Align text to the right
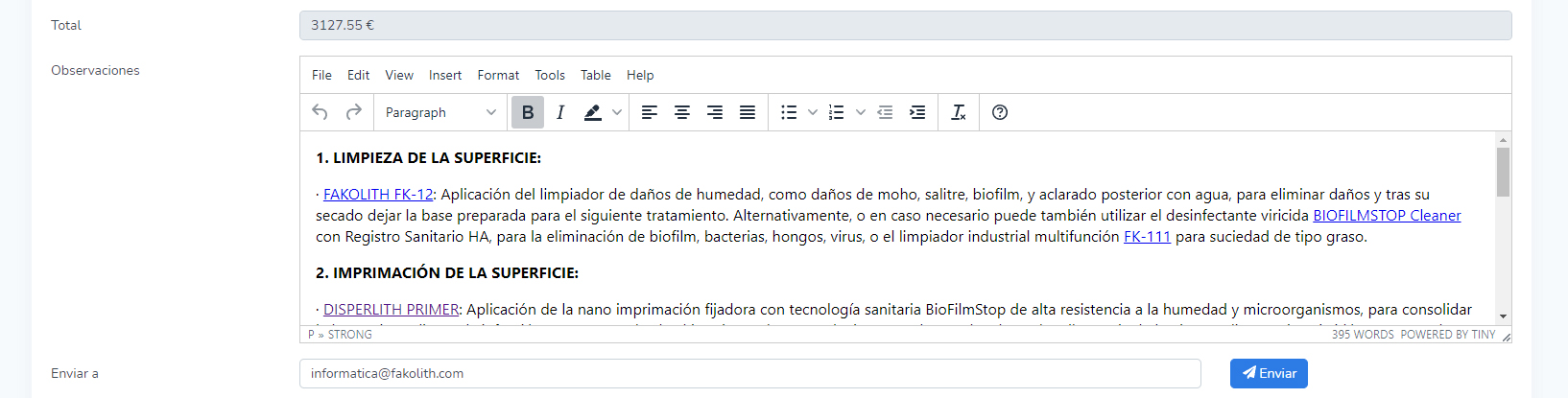This screenshot has width=1568, height=398. [x=715, y=112]
